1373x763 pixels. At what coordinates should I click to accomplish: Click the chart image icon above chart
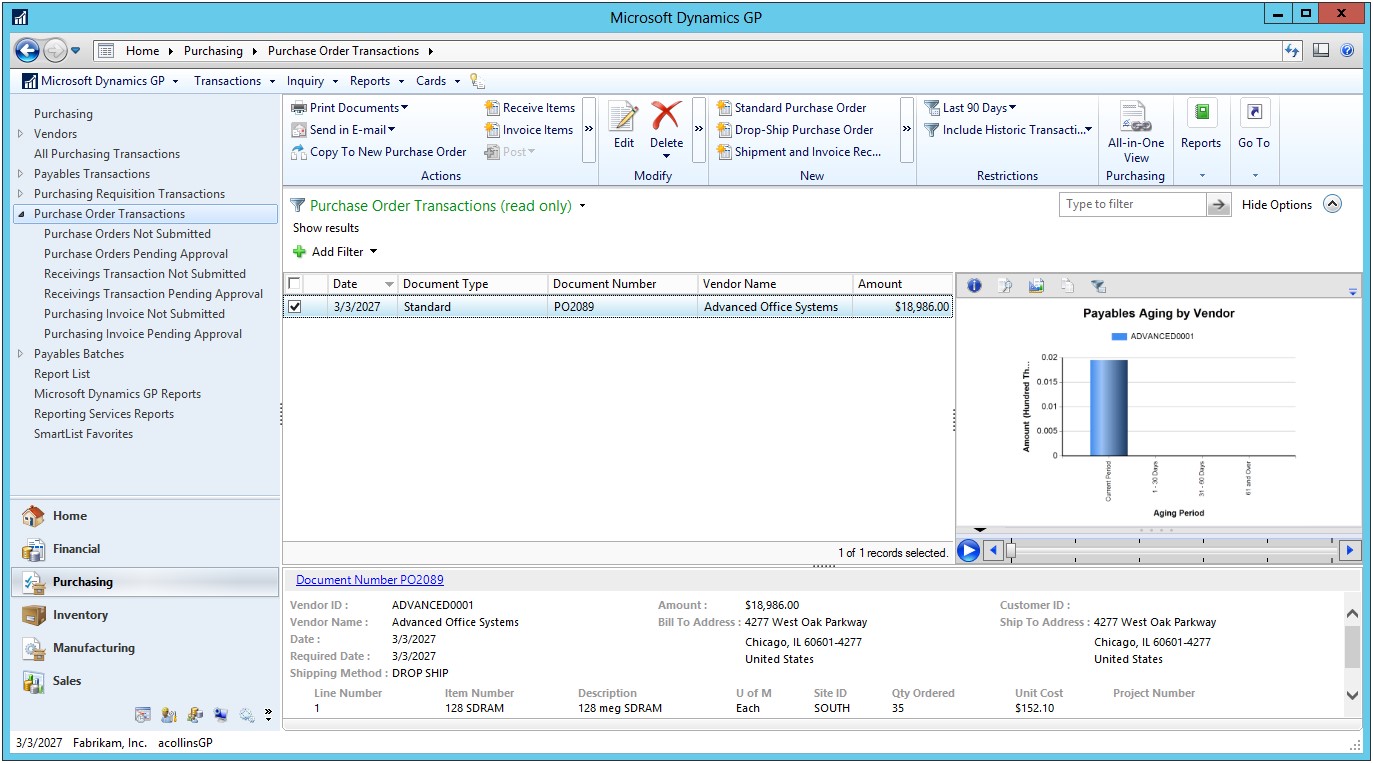pos(1036,286)
